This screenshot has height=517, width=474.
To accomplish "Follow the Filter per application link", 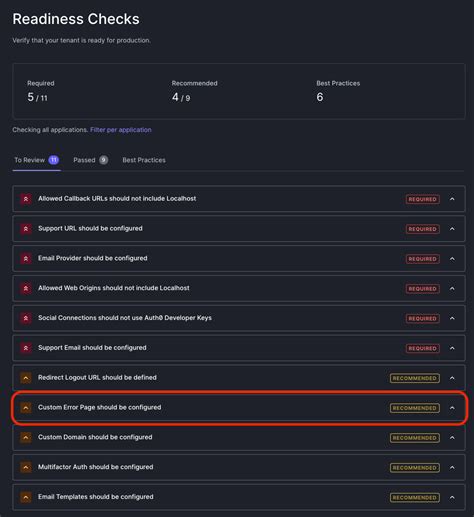I will [121, 130].
